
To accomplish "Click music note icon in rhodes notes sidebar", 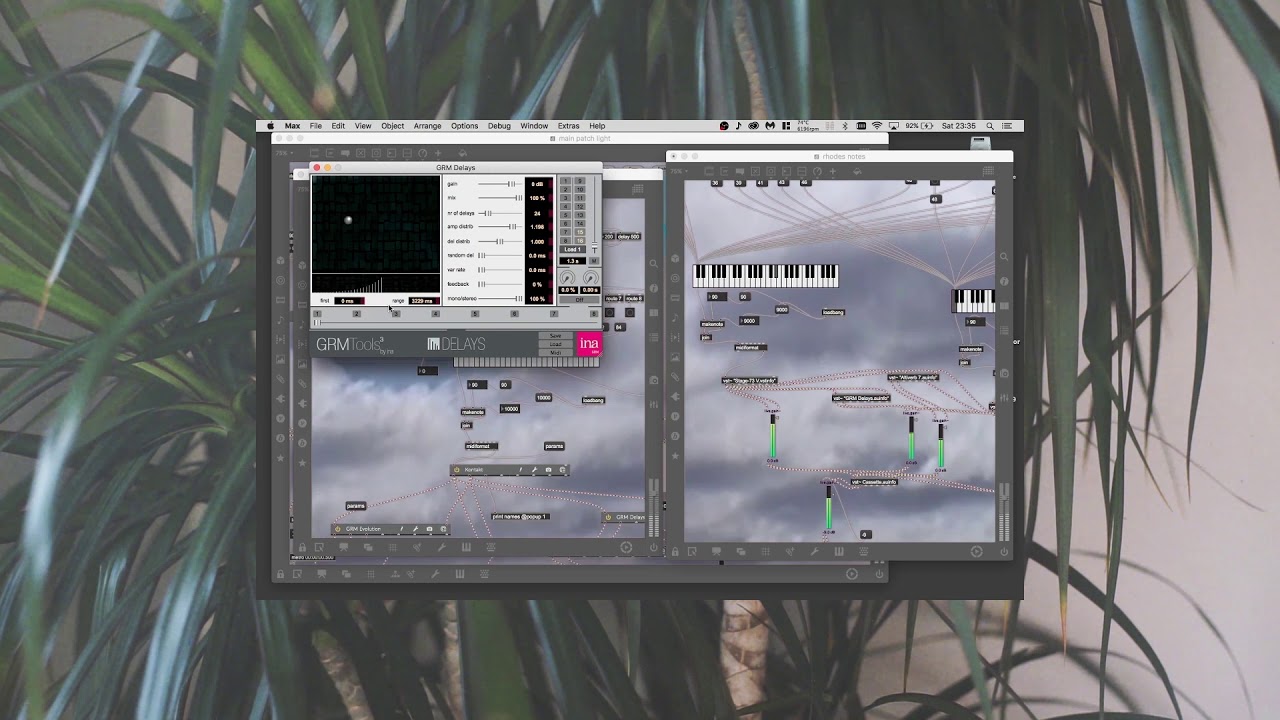I will (675, 318).
